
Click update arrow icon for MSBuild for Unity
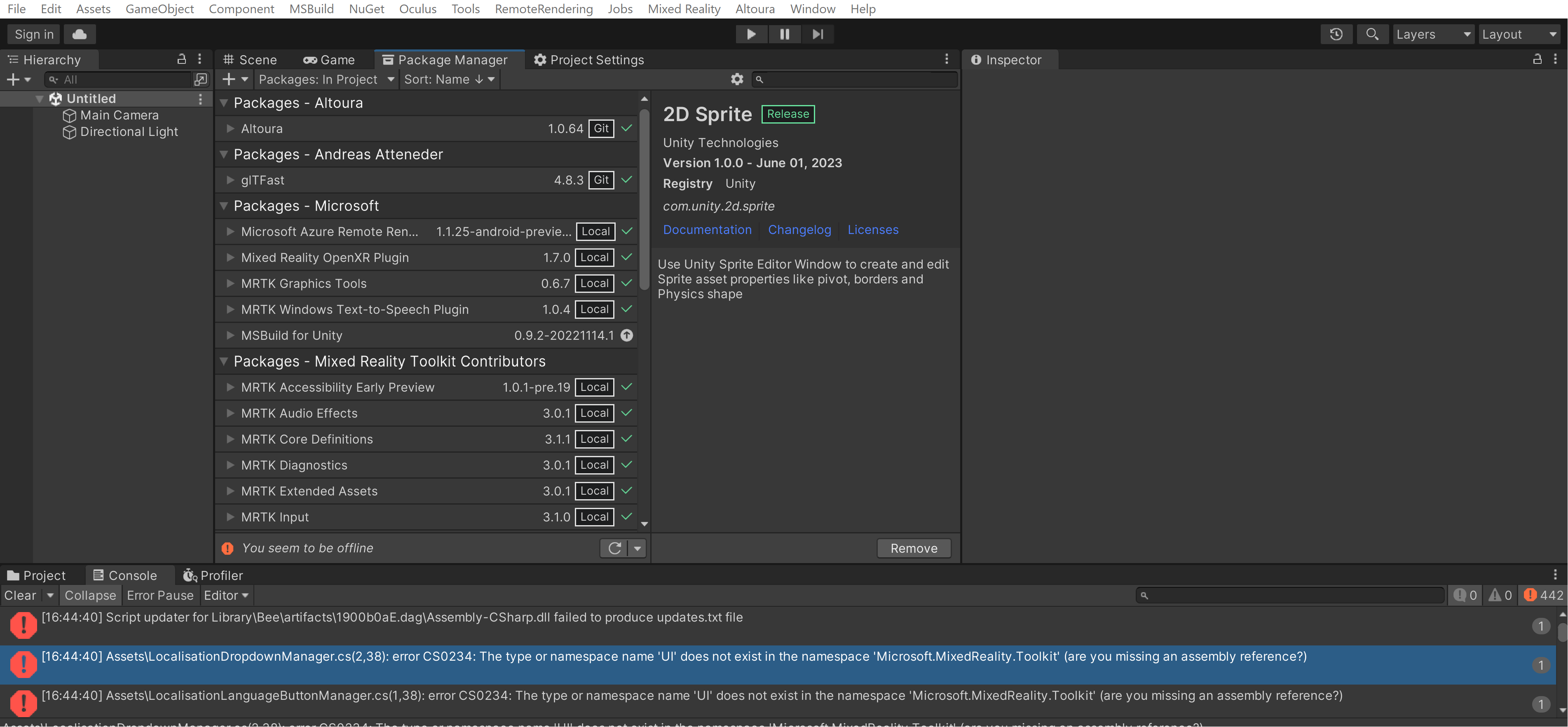[626, 335]
